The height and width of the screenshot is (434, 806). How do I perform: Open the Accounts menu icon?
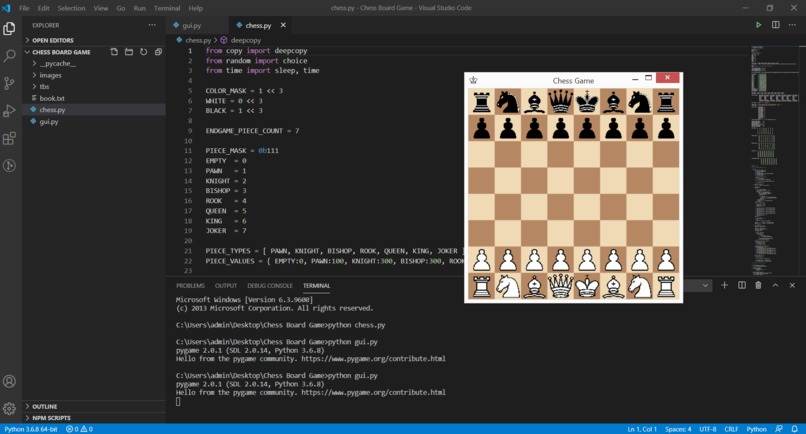click(9, 382)
